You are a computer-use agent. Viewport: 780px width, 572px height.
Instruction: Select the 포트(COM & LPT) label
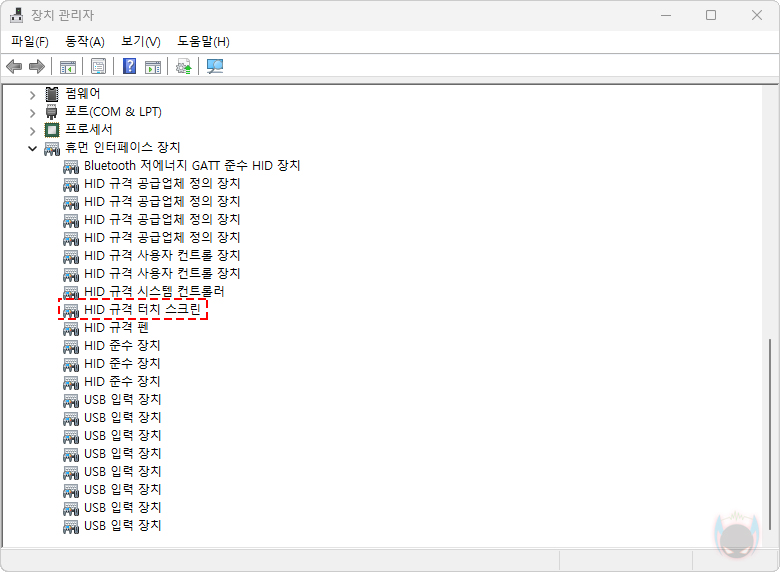click(x=113, y=112)
